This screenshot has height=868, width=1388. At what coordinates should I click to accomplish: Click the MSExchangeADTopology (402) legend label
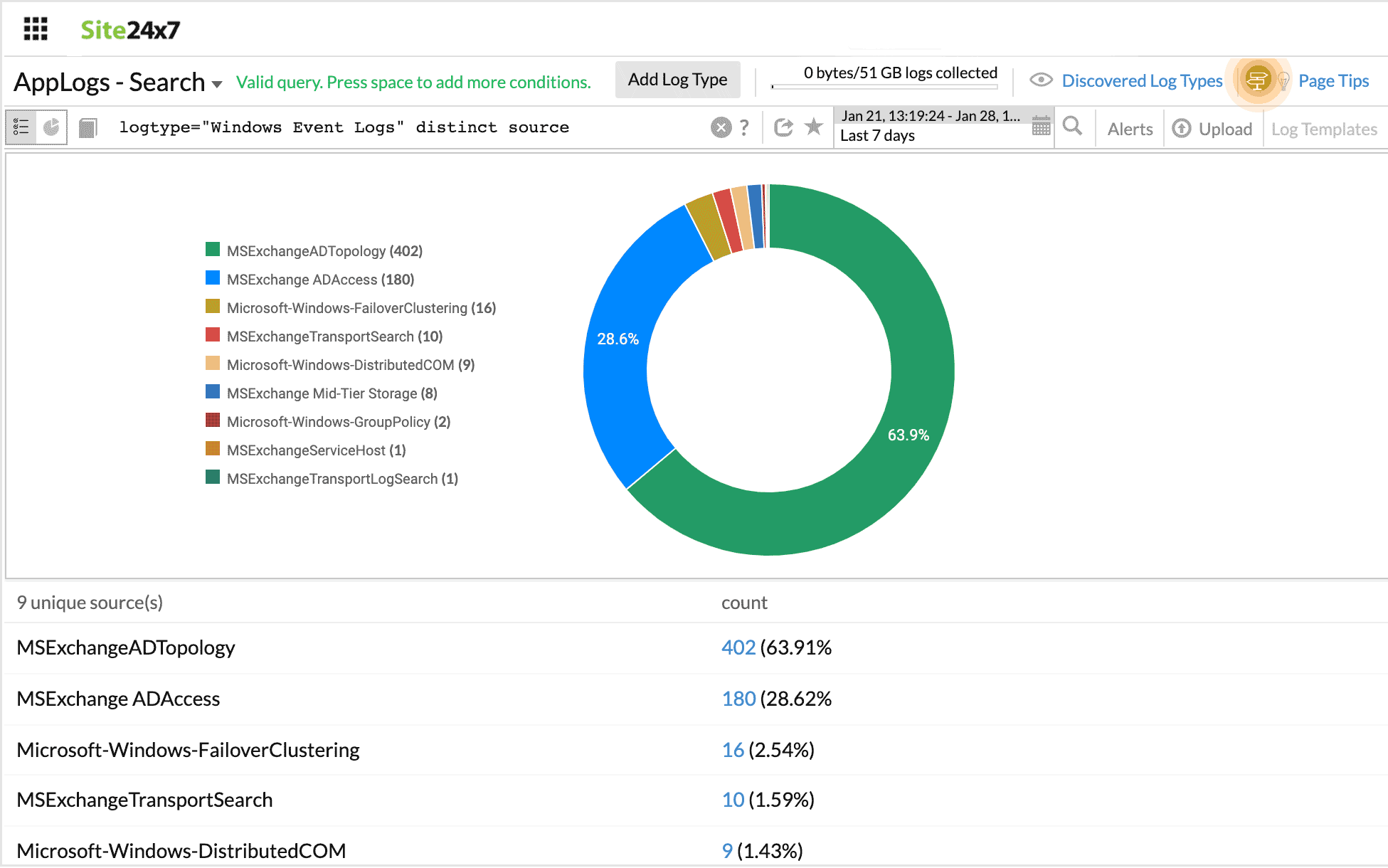tap(324, 251)
